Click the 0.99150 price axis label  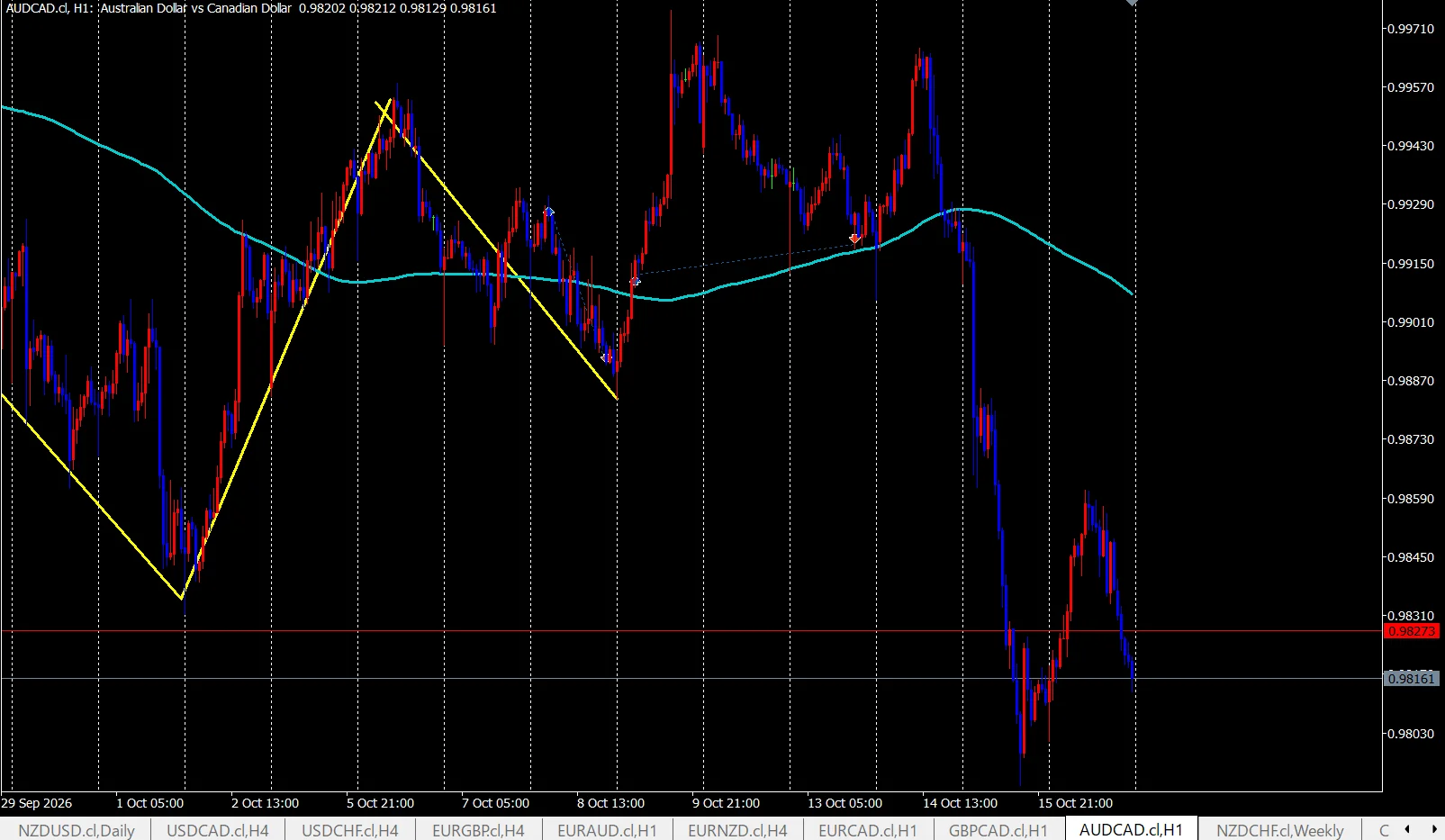click(1411, 264)
